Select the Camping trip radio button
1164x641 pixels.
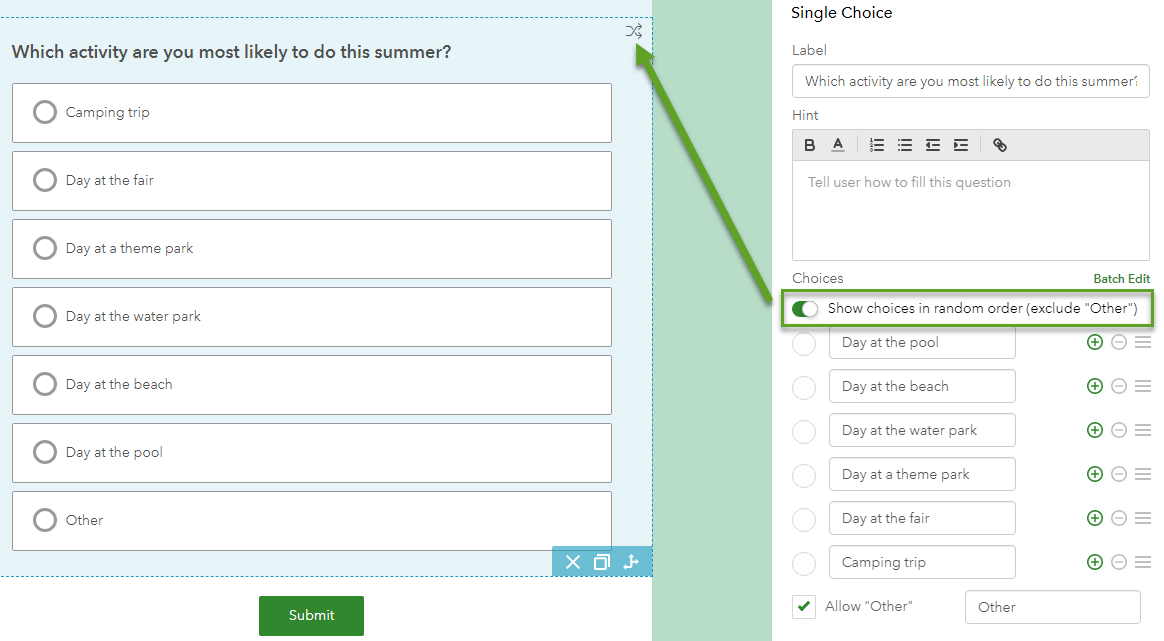[44, 112]
